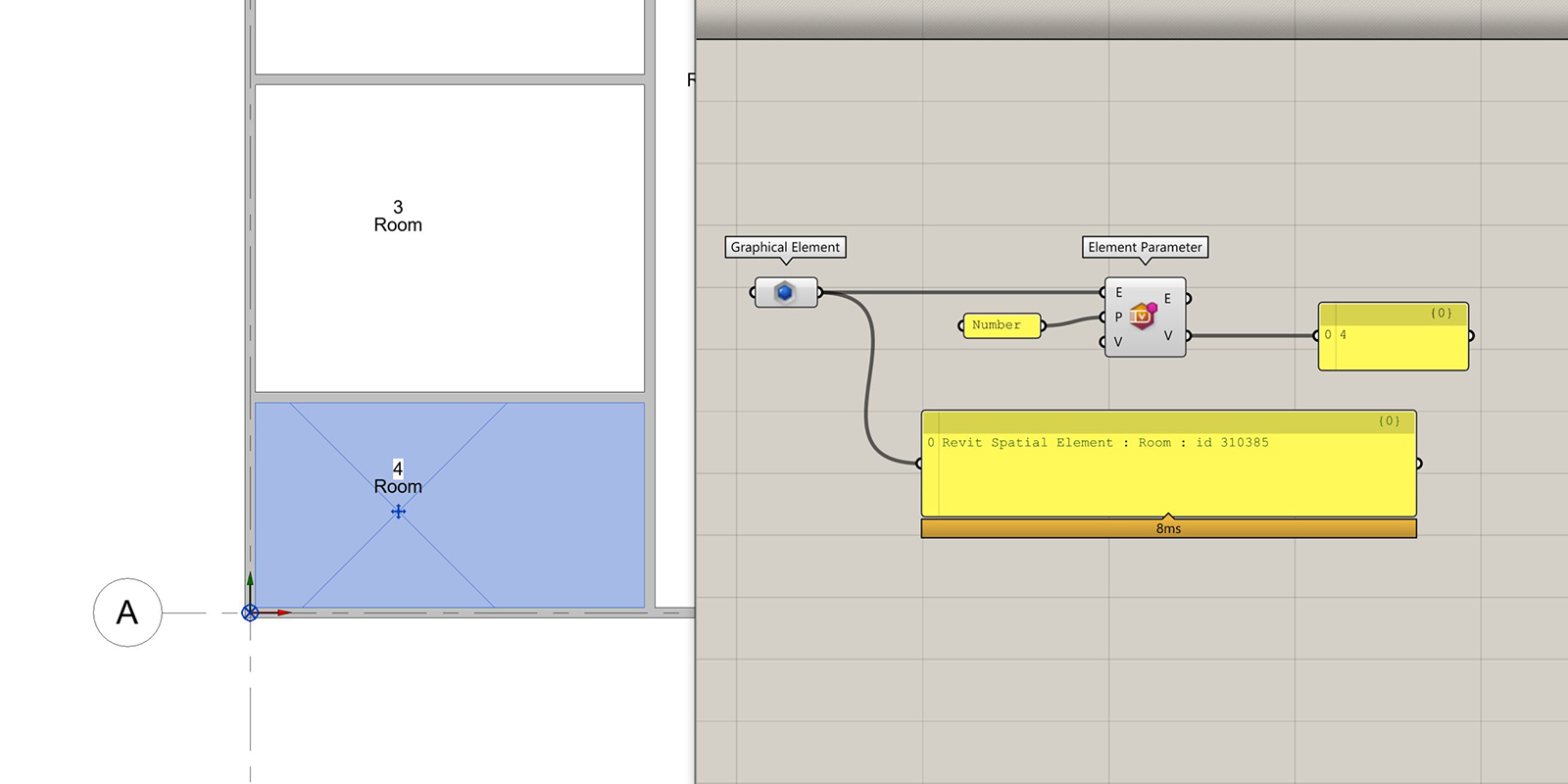The width and height of the screenshot is (1568, 784).
Task: Select grid bubble A
Action: pyautogui.click(x=127, y=612)
